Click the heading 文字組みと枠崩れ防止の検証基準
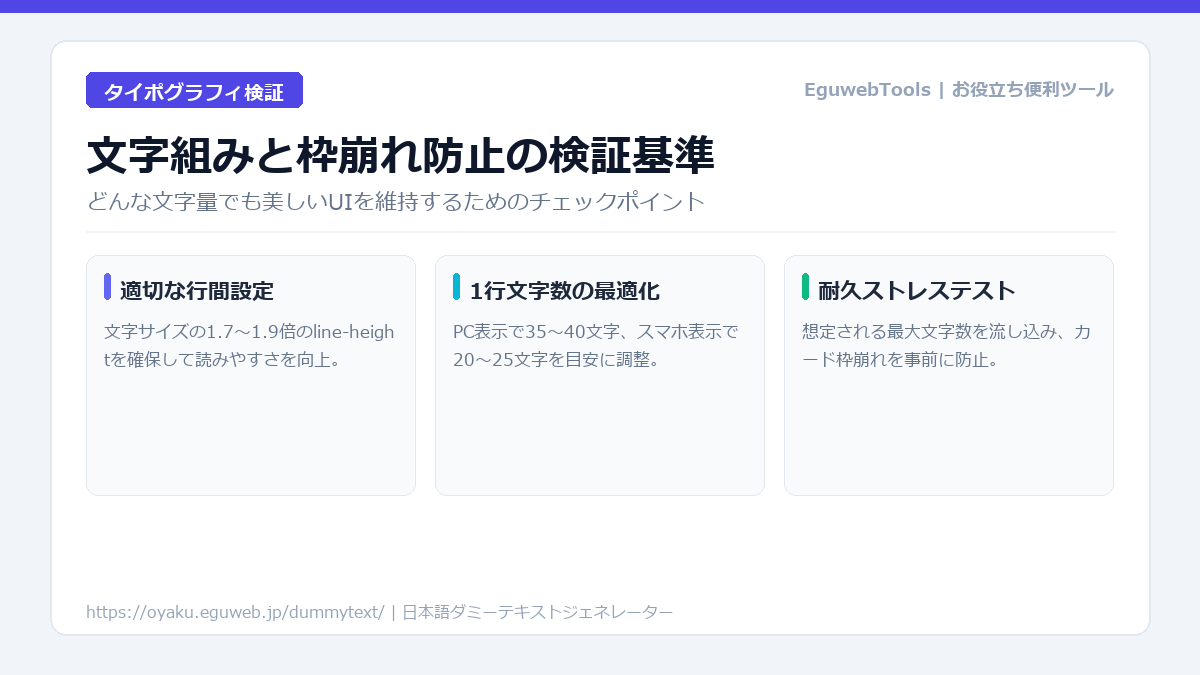The image size is (1200, 675). (400, 156)
